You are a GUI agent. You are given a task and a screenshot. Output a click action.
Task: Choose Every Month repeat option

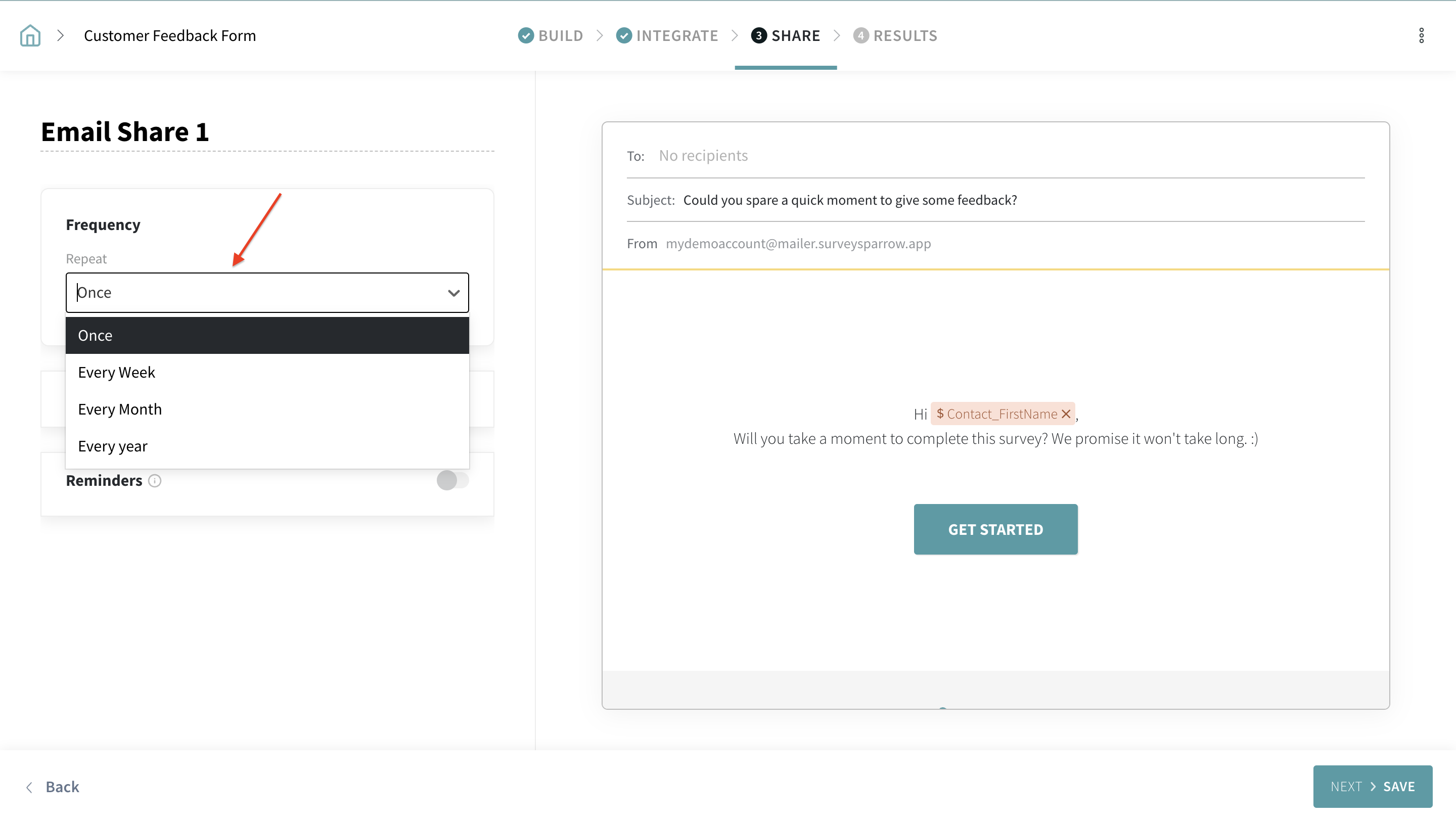click(x=120, y=409)
